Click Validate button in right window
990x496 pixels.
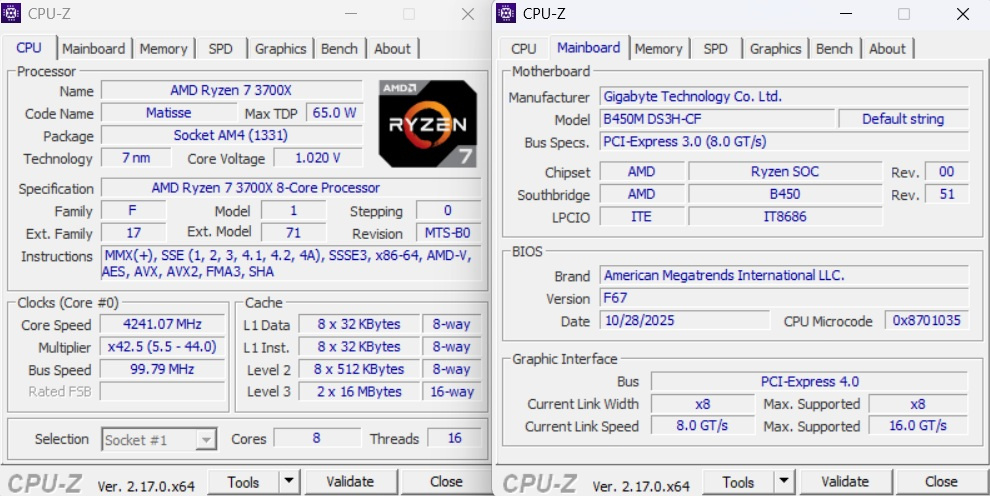845,482
